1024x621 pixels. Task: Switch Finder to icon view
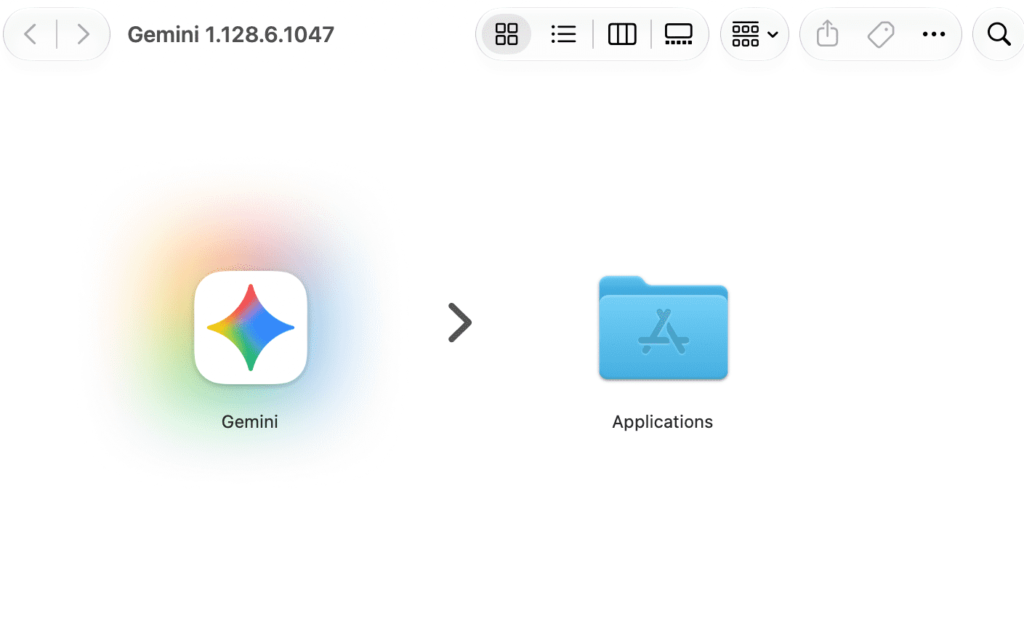point(506,34)
